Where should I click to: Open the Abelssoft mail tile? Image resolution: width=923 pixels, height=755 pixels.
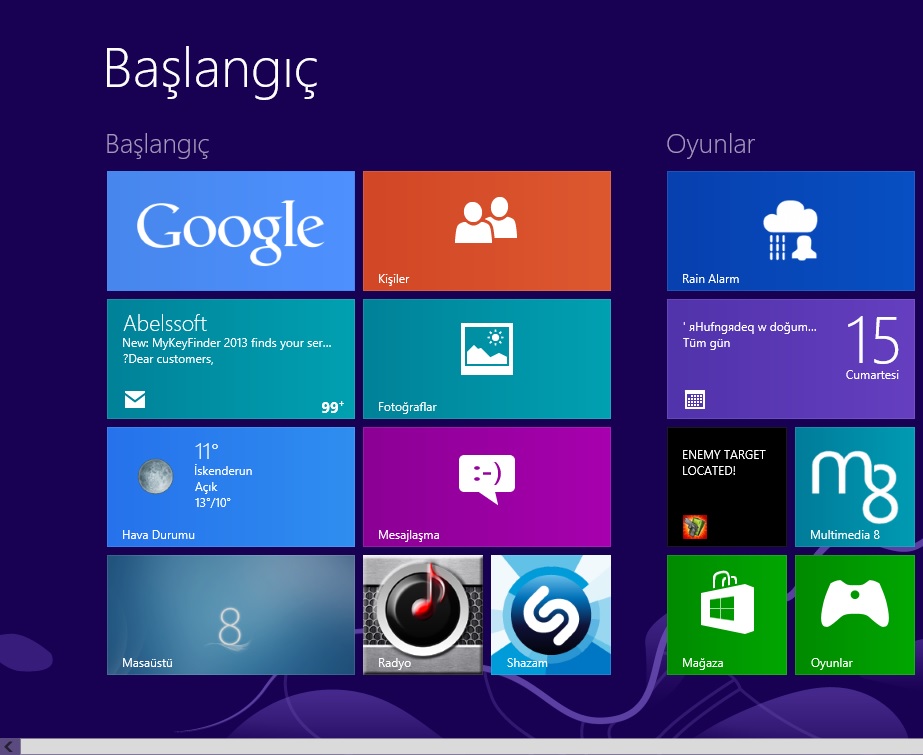[x=231, y=359]
